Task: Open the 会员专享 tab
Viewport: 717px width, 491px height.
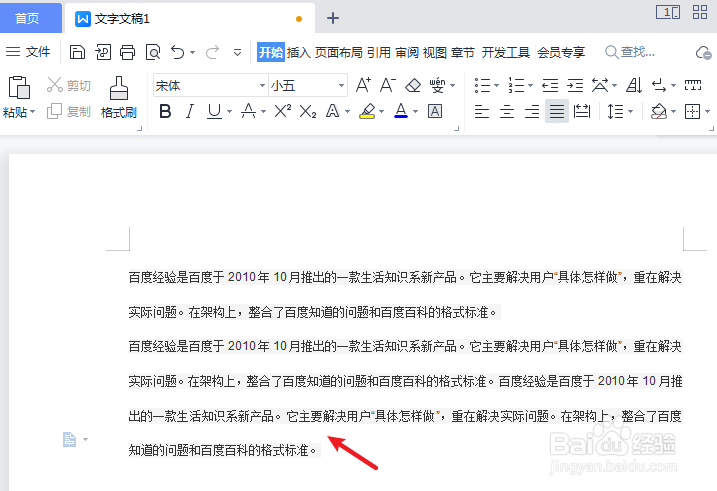Action: pos(561,53)
